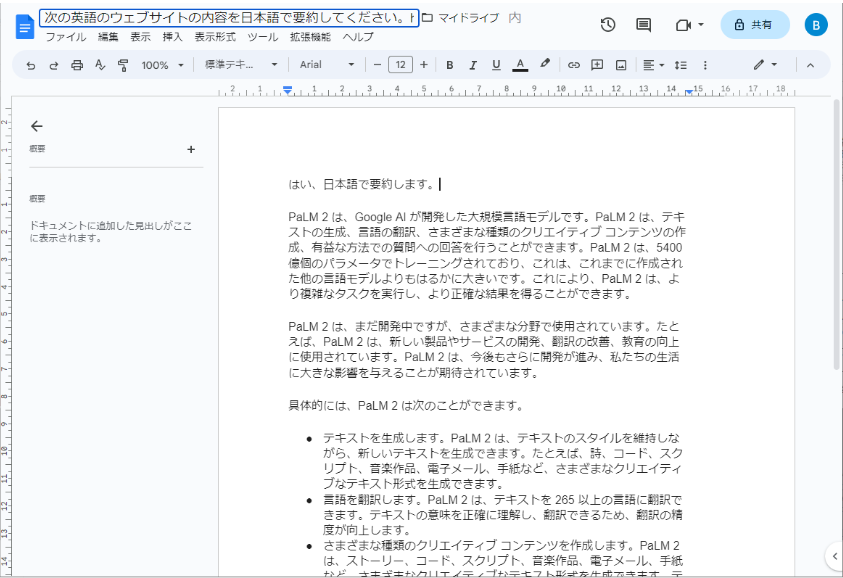Click the print icon
This screenshot has width=843, height=578.
pos(77,65)
